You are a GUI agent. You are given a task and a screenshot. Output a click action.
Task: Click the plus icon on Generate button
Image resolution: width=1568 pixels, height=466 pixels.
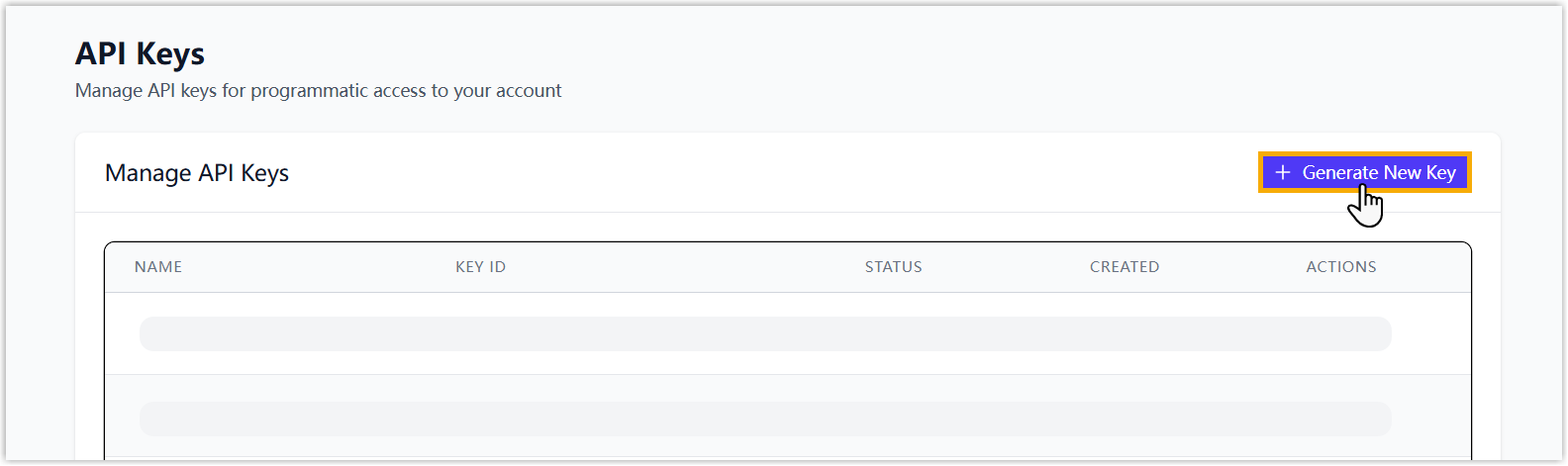pos(1283,172)
